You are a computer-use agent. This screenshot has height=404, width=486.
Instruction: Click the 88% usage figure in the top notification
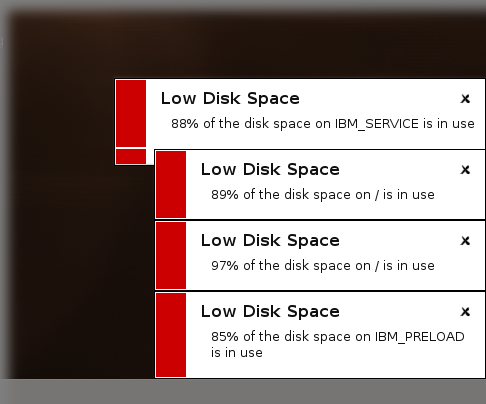point(185,124)
